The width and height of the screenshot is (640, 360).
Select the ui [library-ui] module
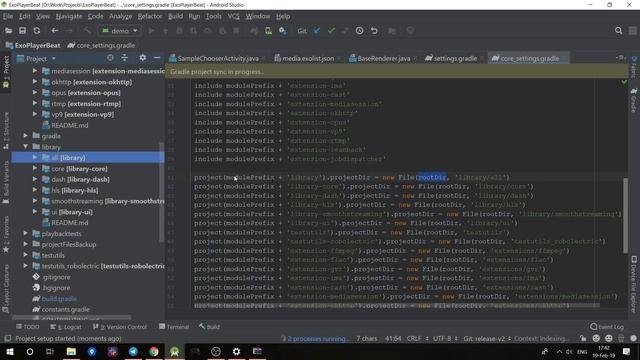point(72,212)
